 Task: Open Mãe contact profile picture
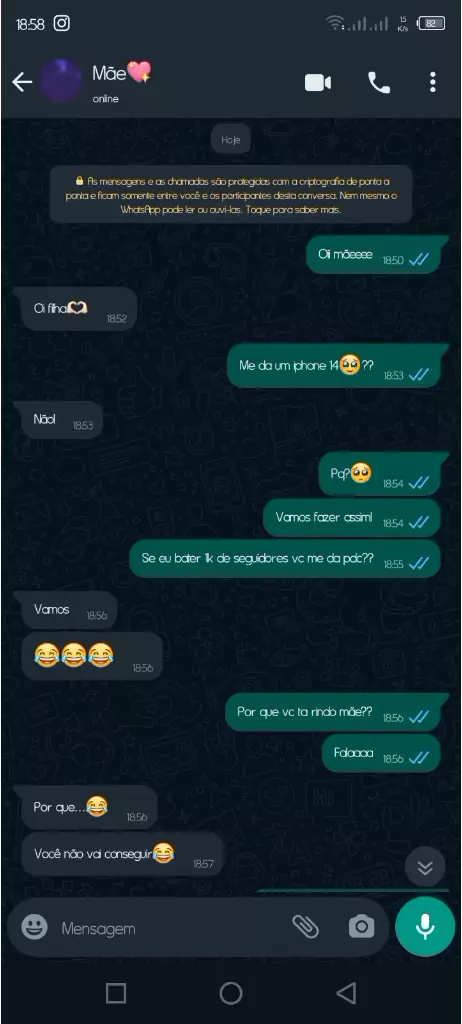coord(61,81)
